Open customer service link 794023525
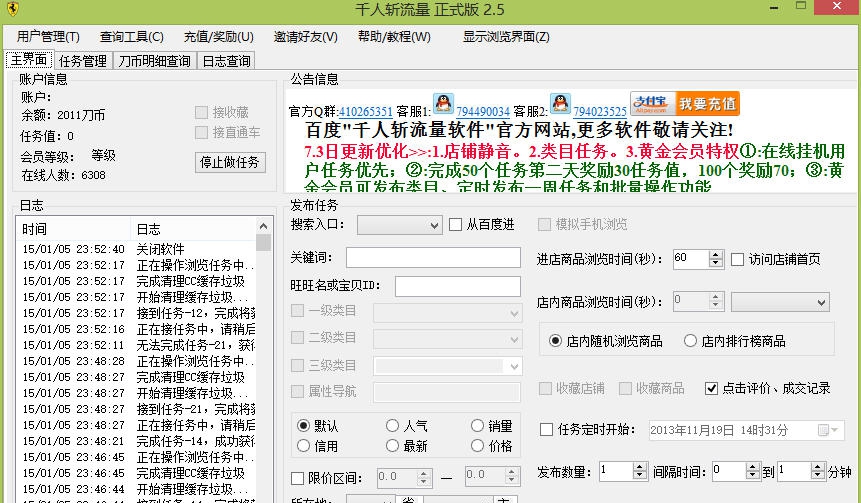 coord(600,112)
